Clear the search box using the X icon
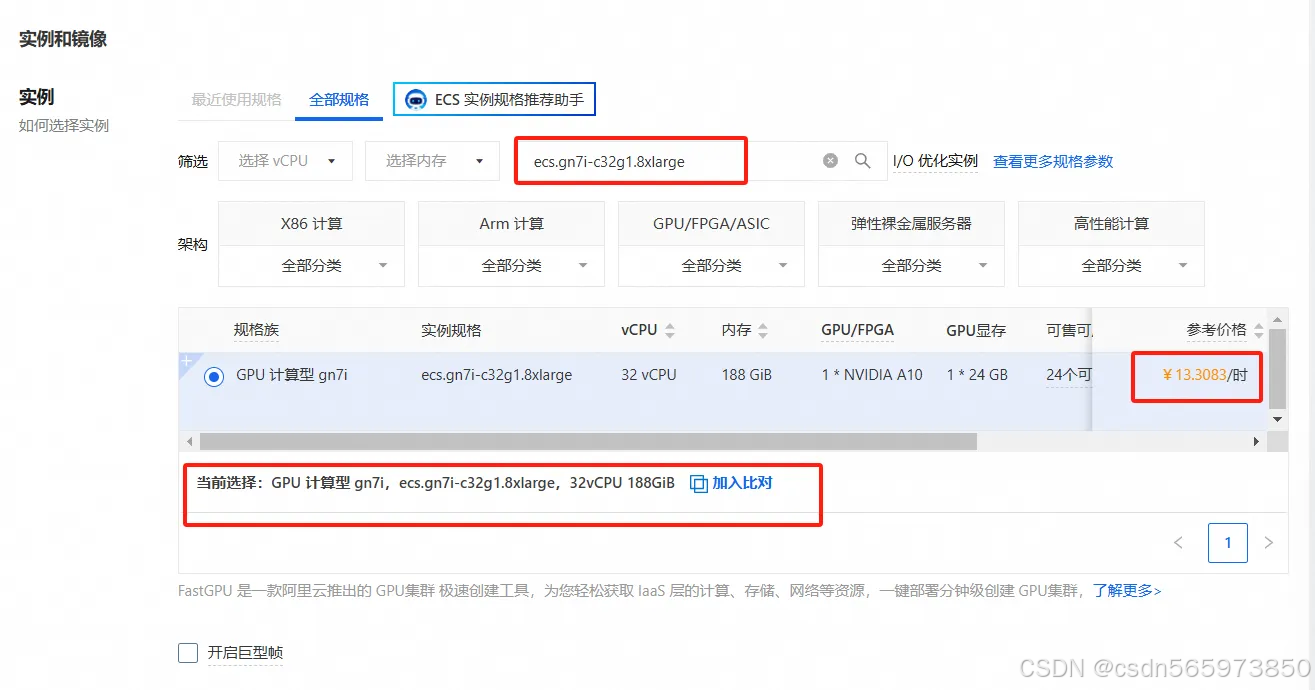Image resolution: width=1315 pixels, height=690 pixels. coord(830,159)
